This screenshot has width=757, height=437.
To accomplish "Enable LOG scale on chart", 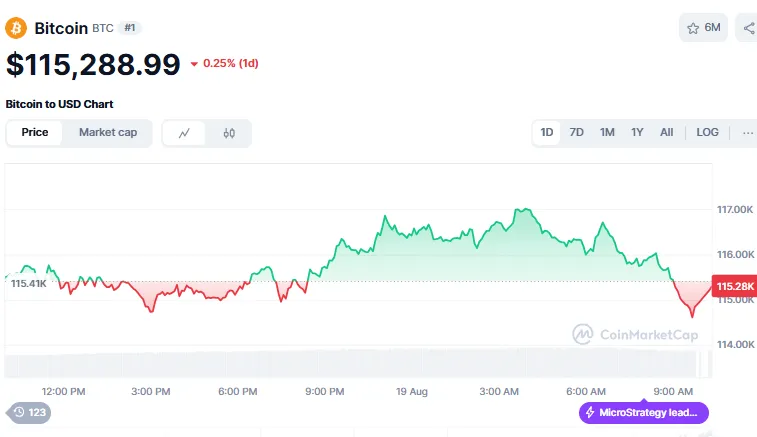I will (707, 132).
